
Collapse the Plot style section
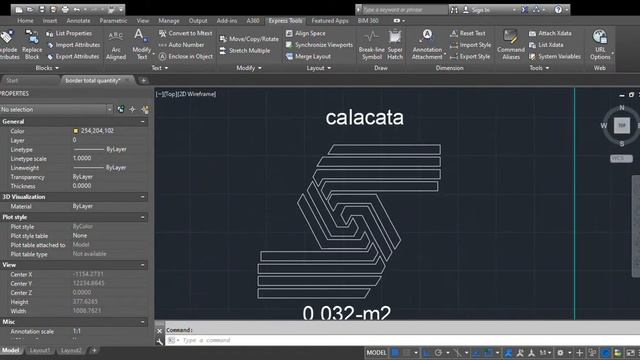142,217
